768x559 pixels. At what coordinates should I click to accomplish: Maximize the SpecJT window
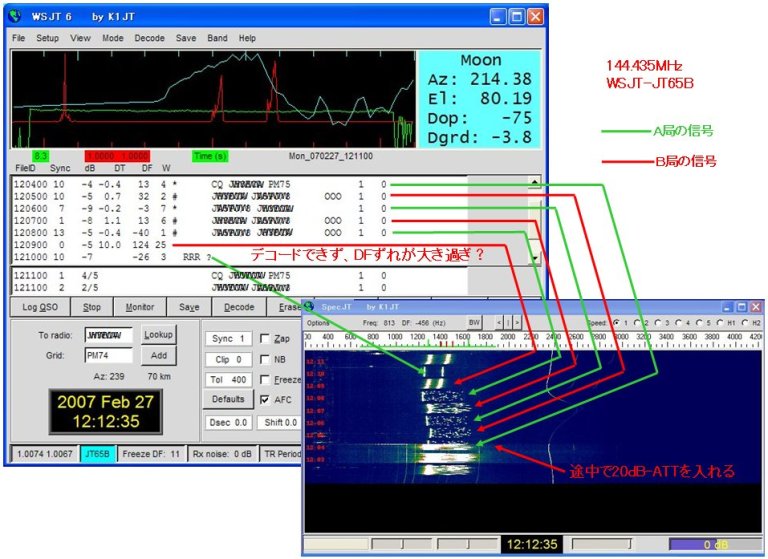point(742,307)
